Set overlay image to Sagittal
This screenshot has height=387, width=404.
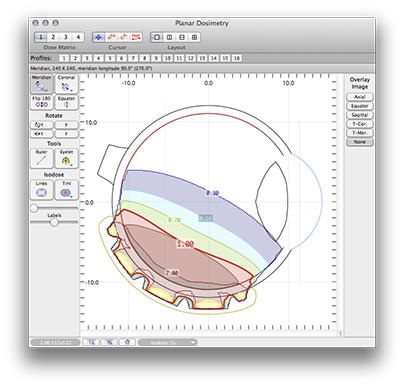click(360, 115)
